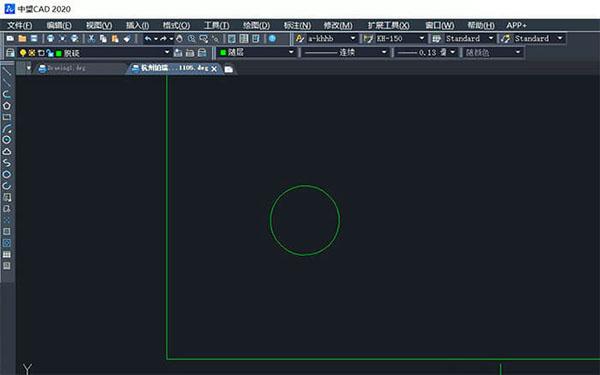Open the Window (W) menu
Image resolution: width=600 pixels, height=375 pixels.
coord(439,25)
